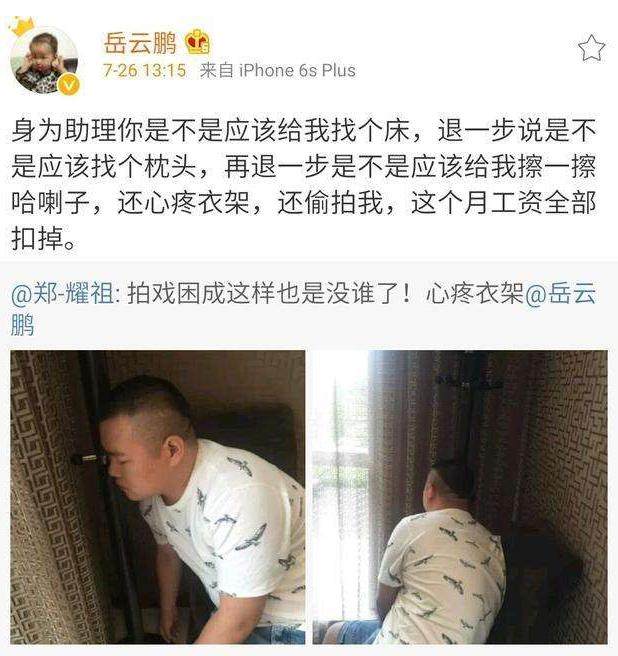Tap the timestamp 7-26 13:15

click(145, 70)
